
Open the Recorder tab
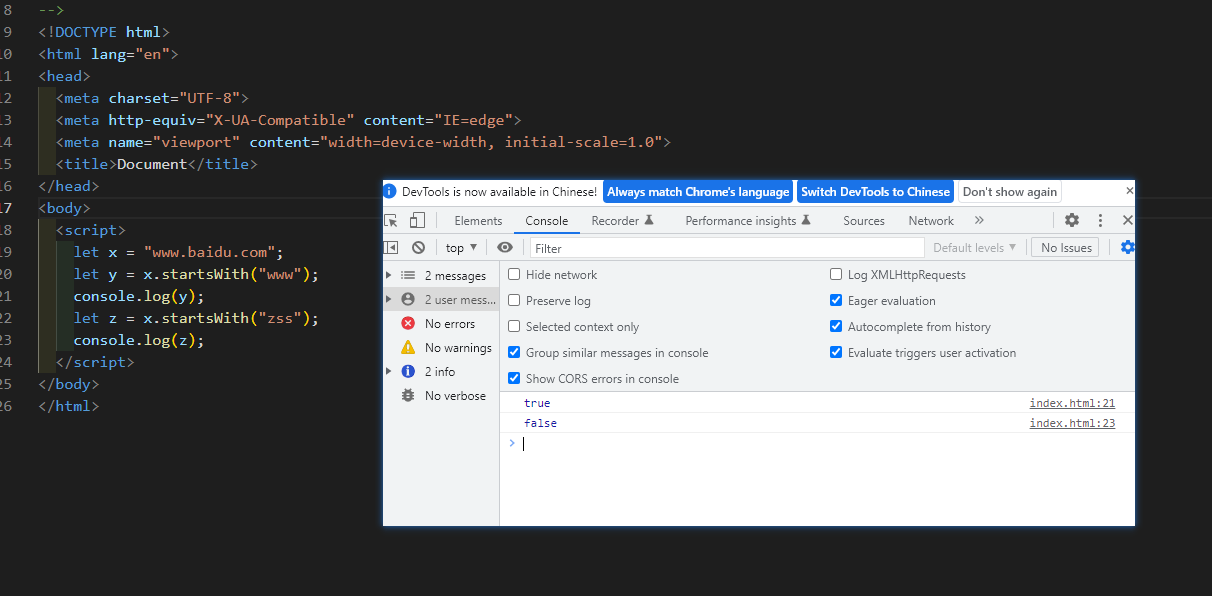click(x=622, y=221)
